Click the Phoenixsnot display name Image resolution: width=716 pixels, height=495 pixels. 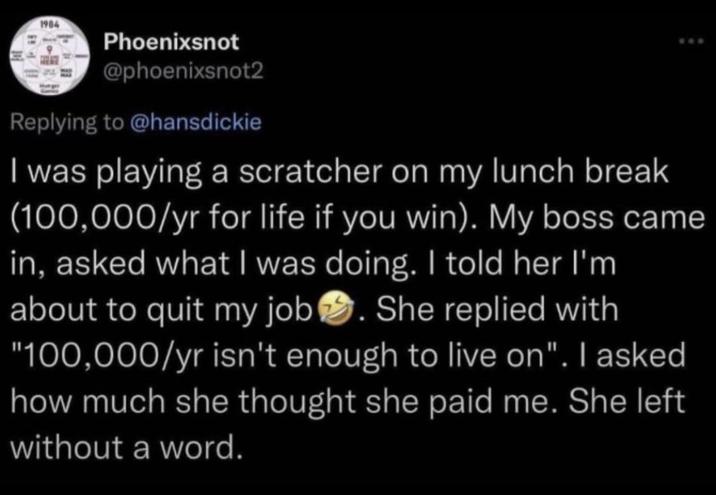click(x=169, y=44)
